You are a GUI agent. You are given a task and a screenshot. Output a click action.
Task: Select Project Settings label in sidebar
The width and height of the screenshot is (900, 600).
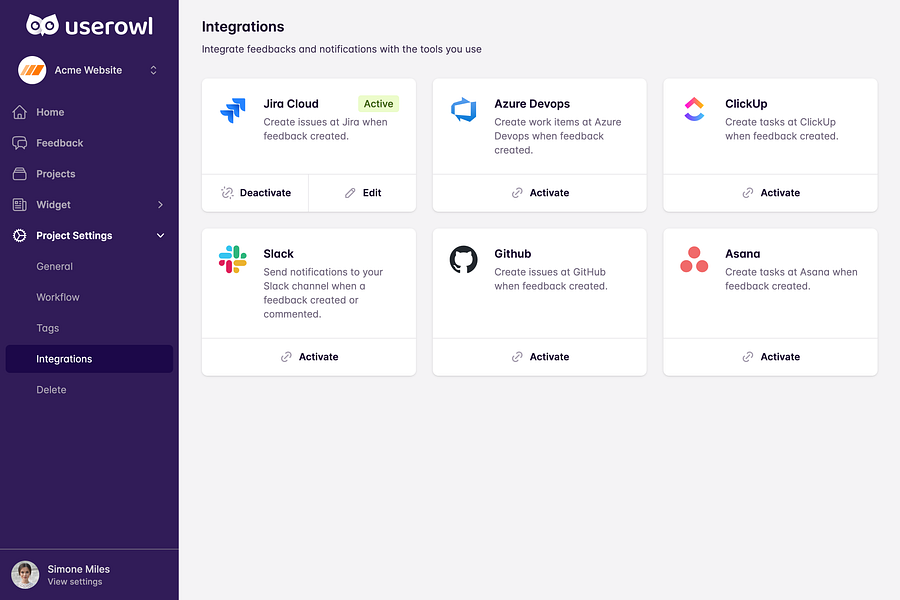[x=74, y=235]
